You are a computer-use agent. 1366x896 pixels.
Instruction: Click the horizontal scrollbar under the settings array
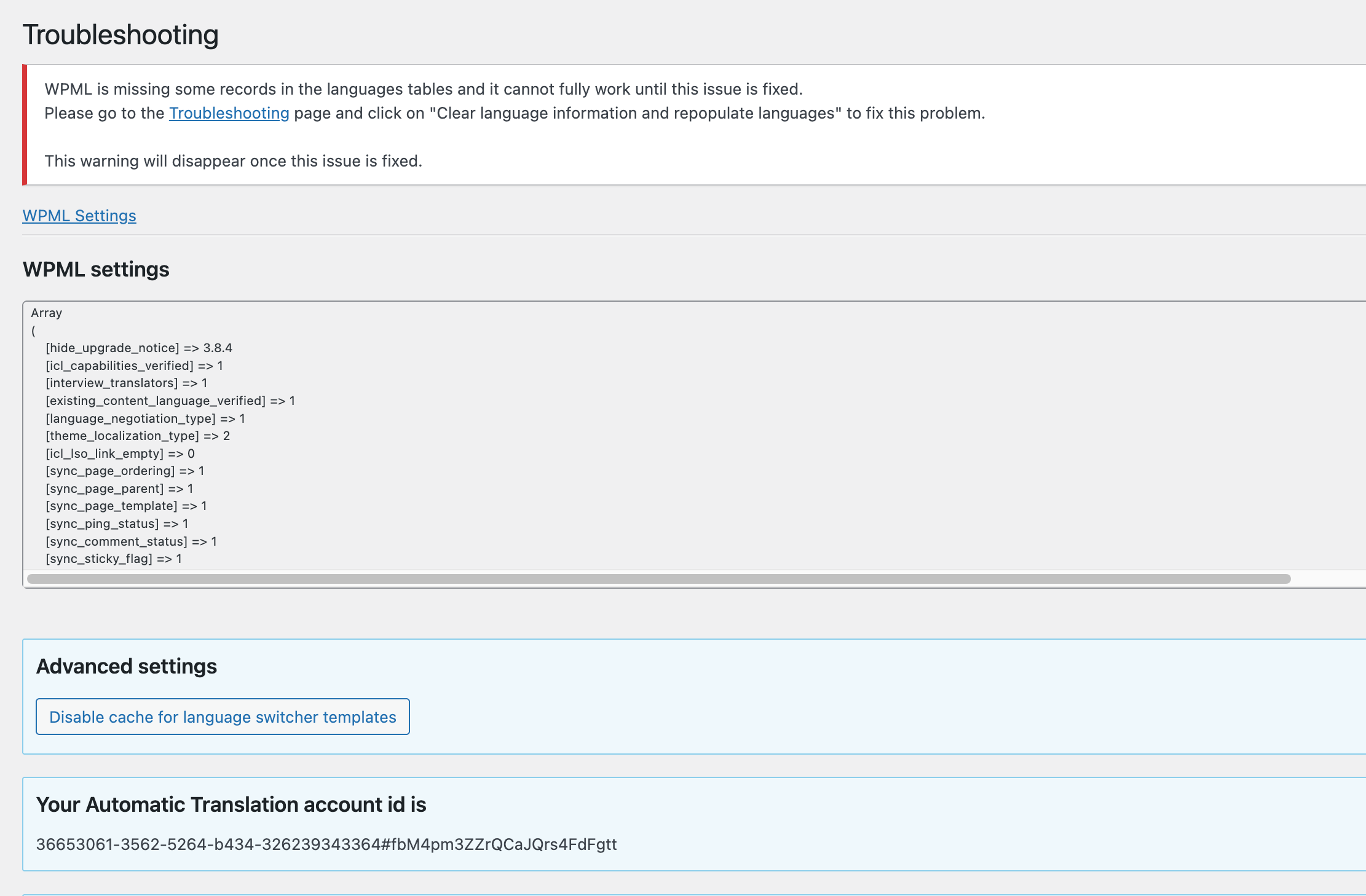coord(658,579)
